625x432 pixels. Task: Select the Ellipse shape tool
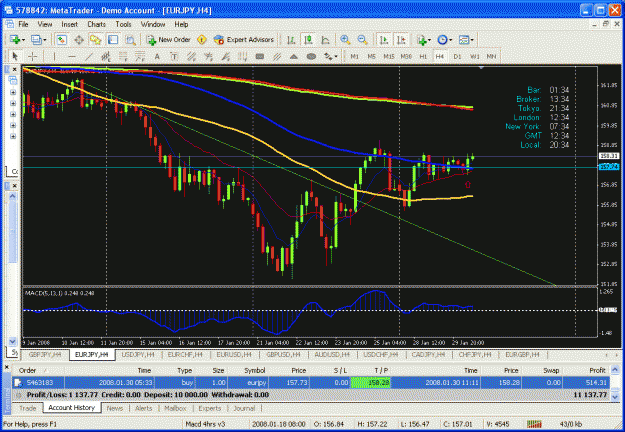311,57
